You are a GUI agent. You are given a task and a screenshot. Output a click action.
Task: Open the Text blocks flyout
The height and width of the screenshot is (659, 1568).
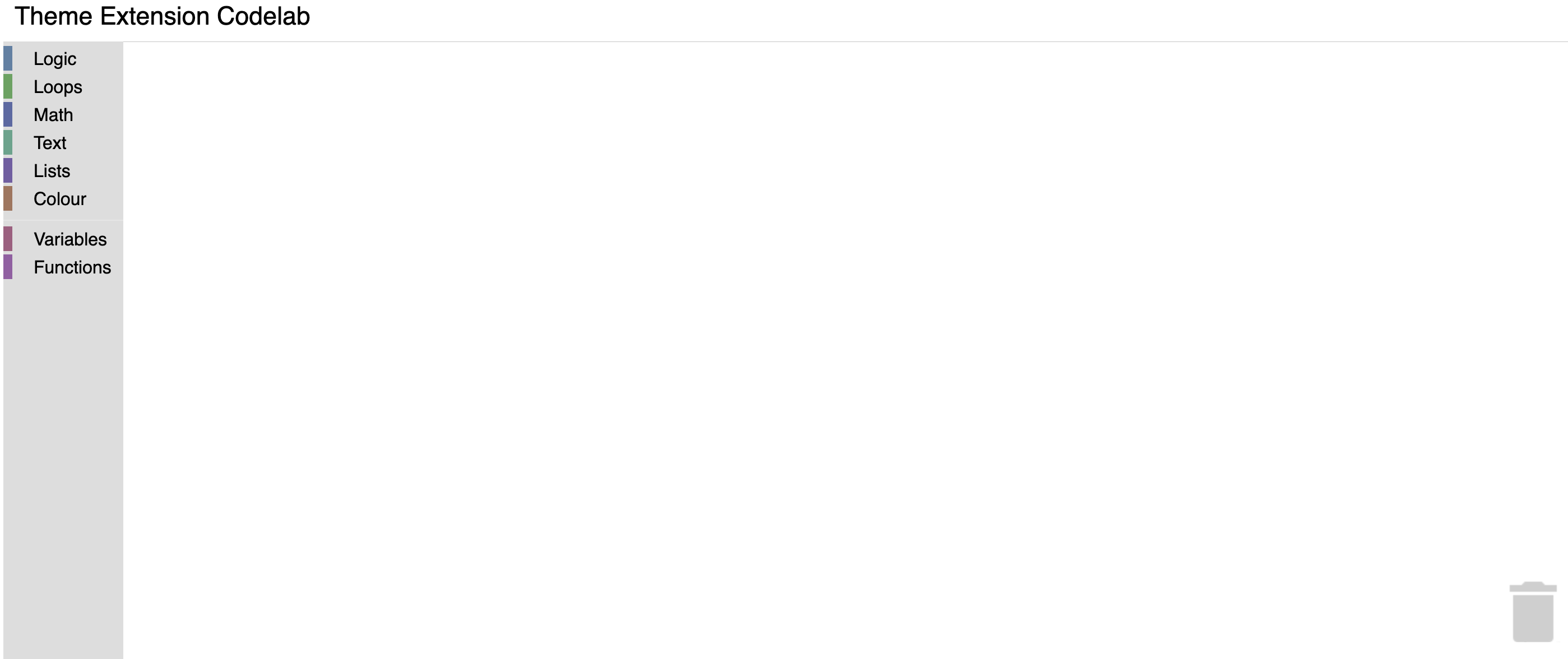coord(63,142)
